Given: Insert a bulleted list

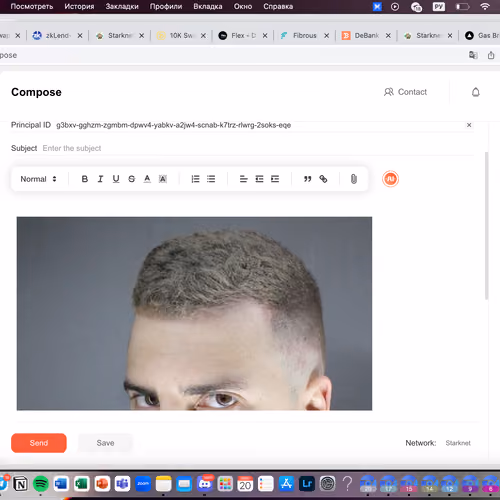Looking at the screenshot, I should [211, 179].
